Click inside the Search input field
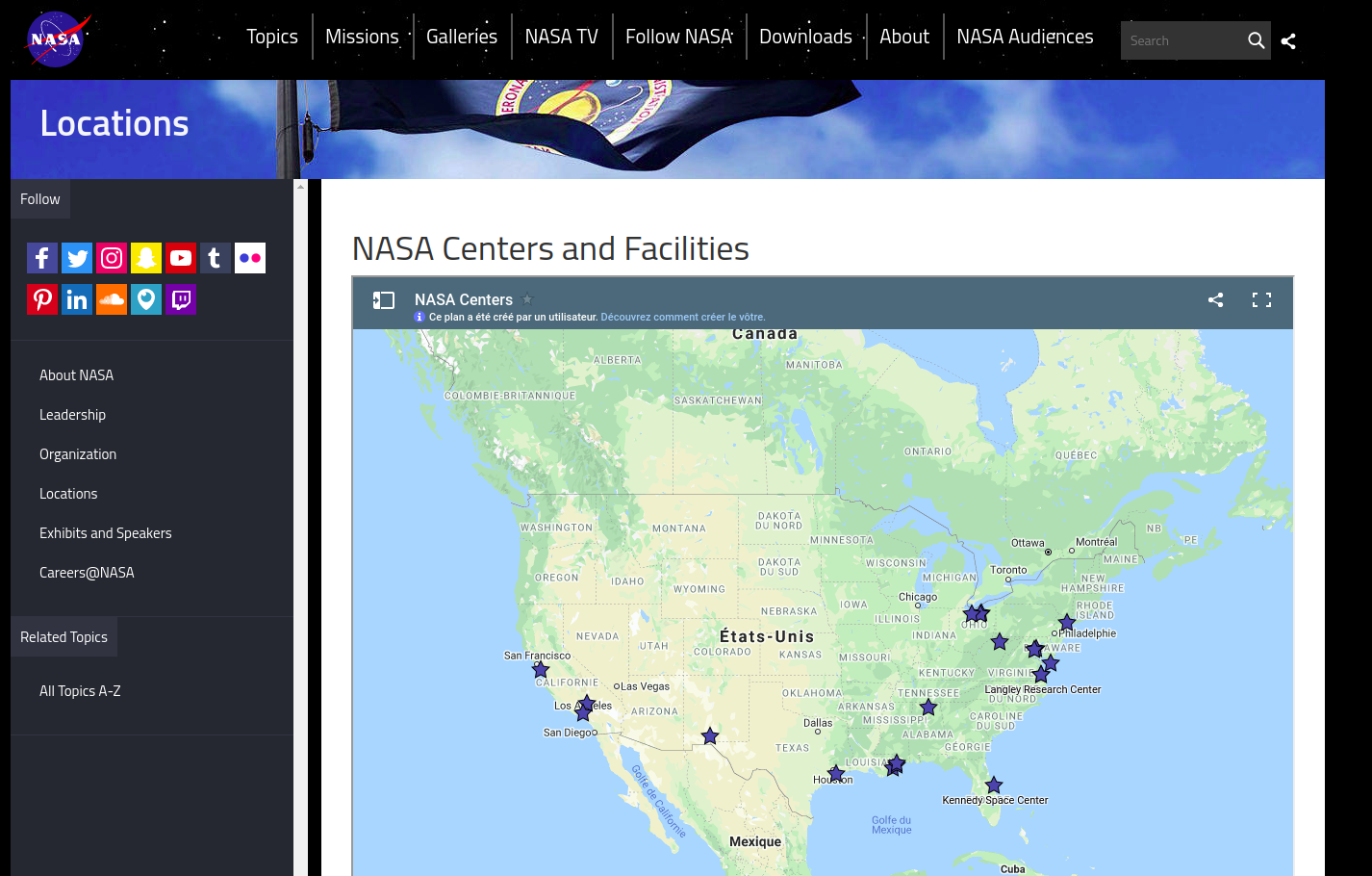Viewport: 1372px width, 876px height. pyautogui.click(x=1183, y=40)
